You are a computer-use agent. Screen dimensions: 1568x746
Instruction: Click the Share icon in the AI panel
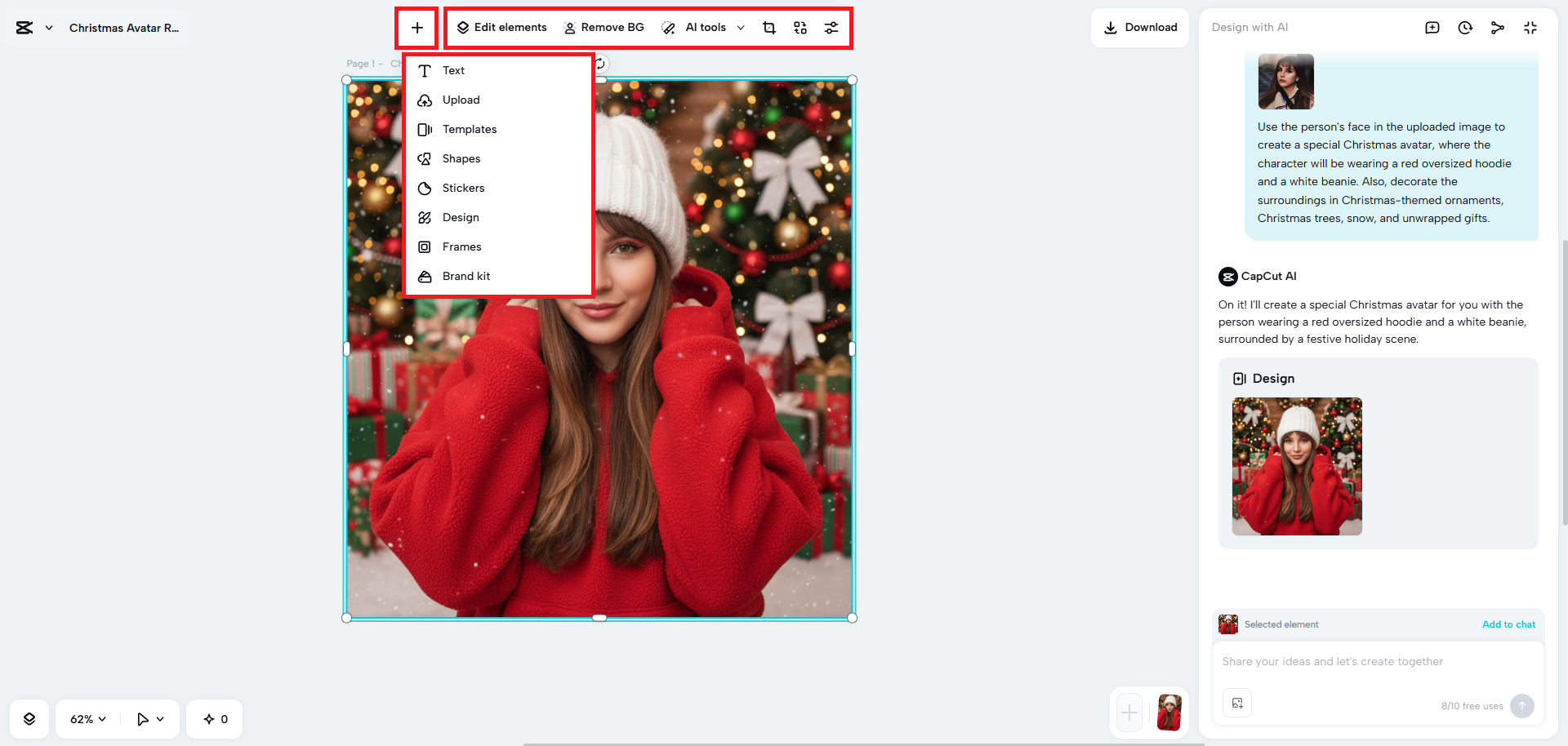tap(1498, 27)
